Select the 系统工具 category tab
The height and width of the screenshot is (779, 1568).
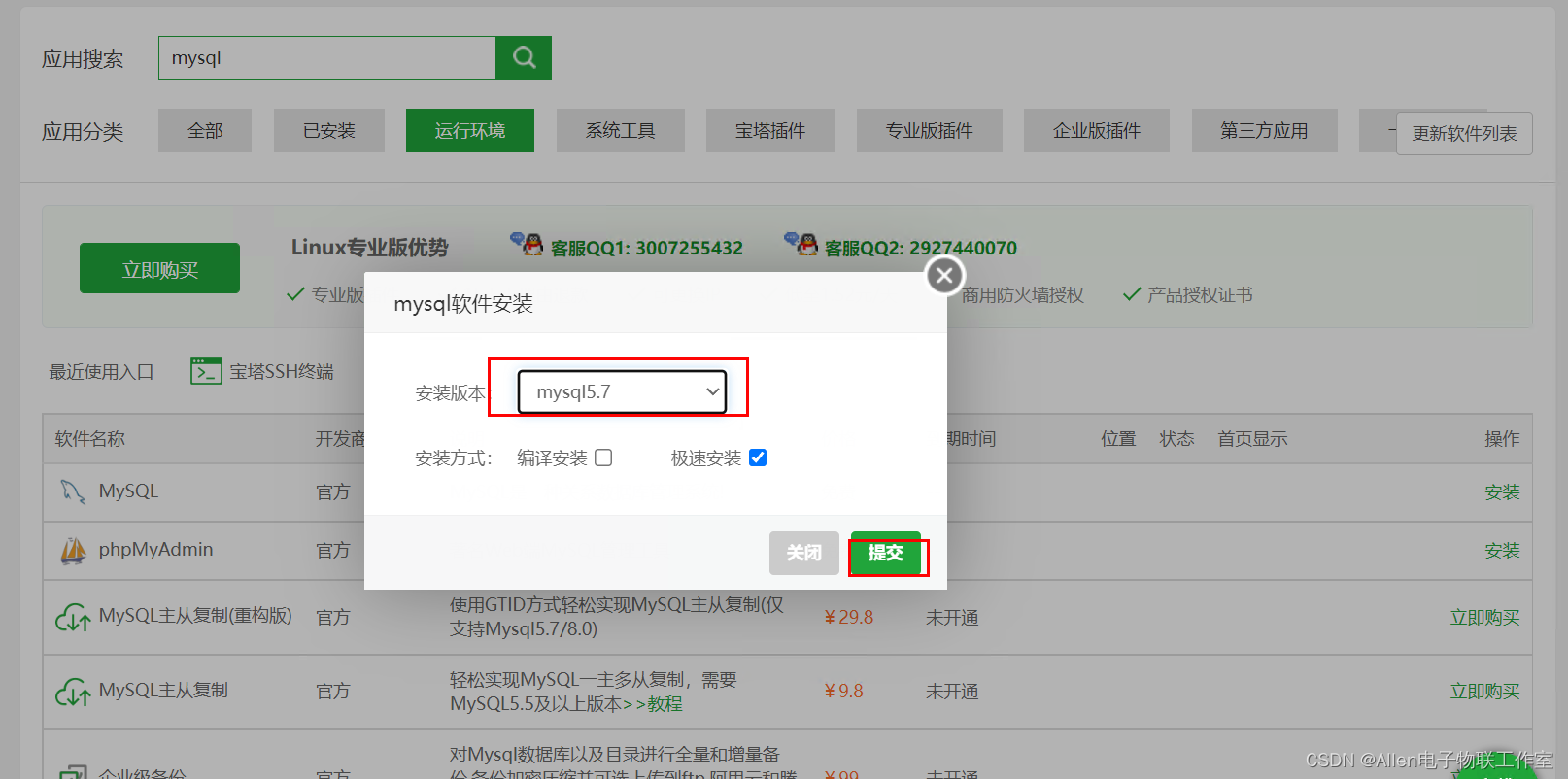[x=621, y=130]
